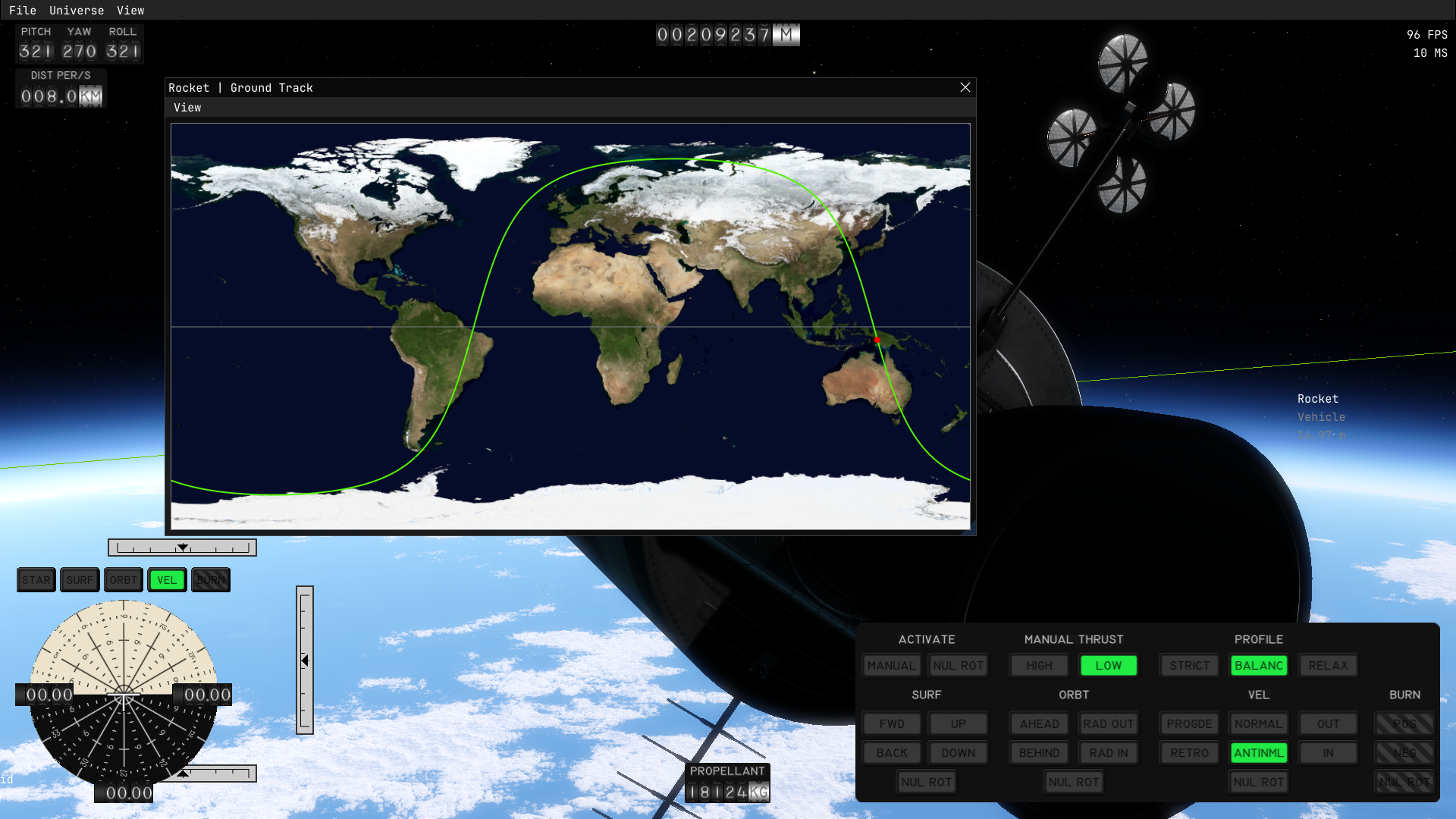Viewport: 1456px width, 819px height.
Task: Click the DIST PER/S readout
Action: pyautogui.click(x=61, y=96)
